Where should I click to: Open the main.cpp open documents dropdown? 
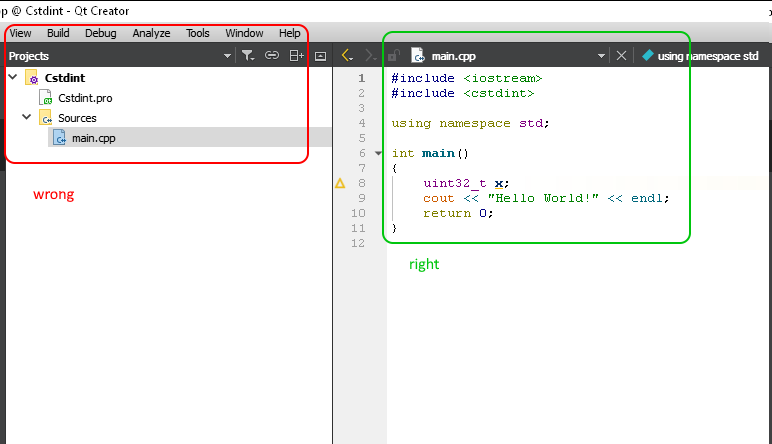coord(601,56)
